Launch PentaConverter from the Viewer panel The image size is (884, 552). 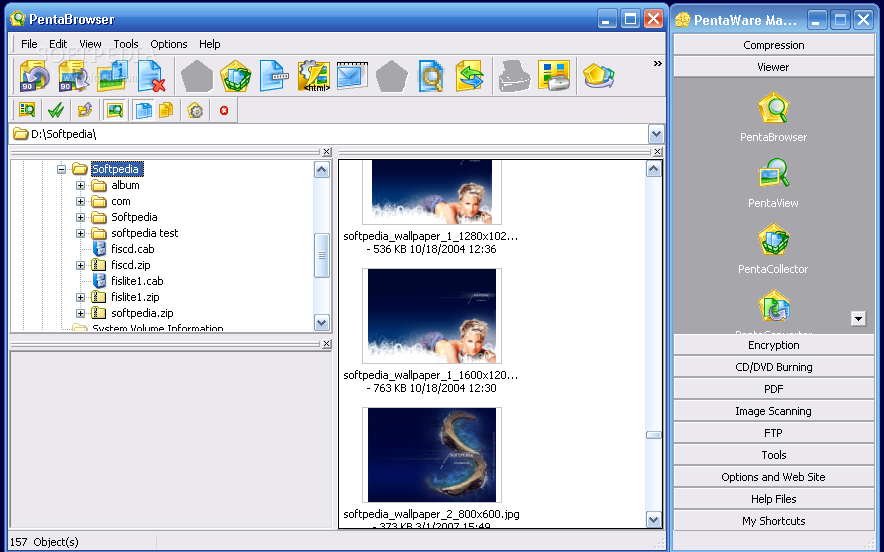click(774, 311)
